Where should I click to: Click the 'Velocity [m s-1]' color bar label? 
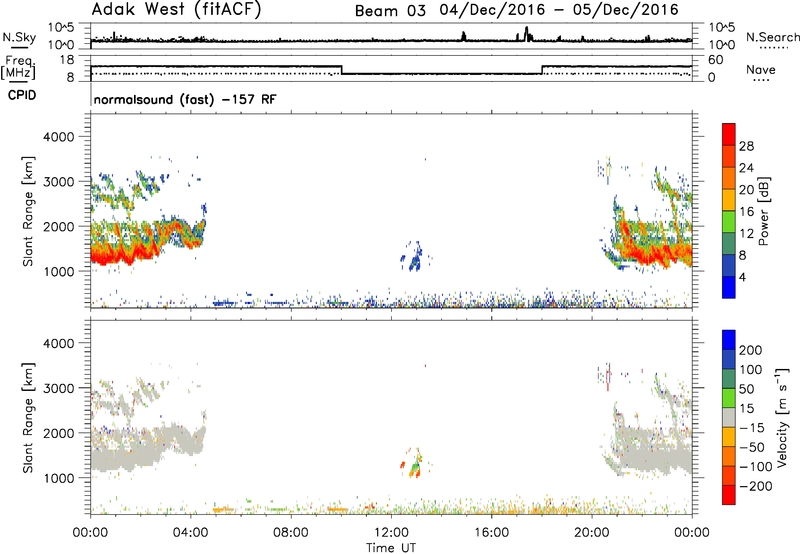tap(782, 417)
